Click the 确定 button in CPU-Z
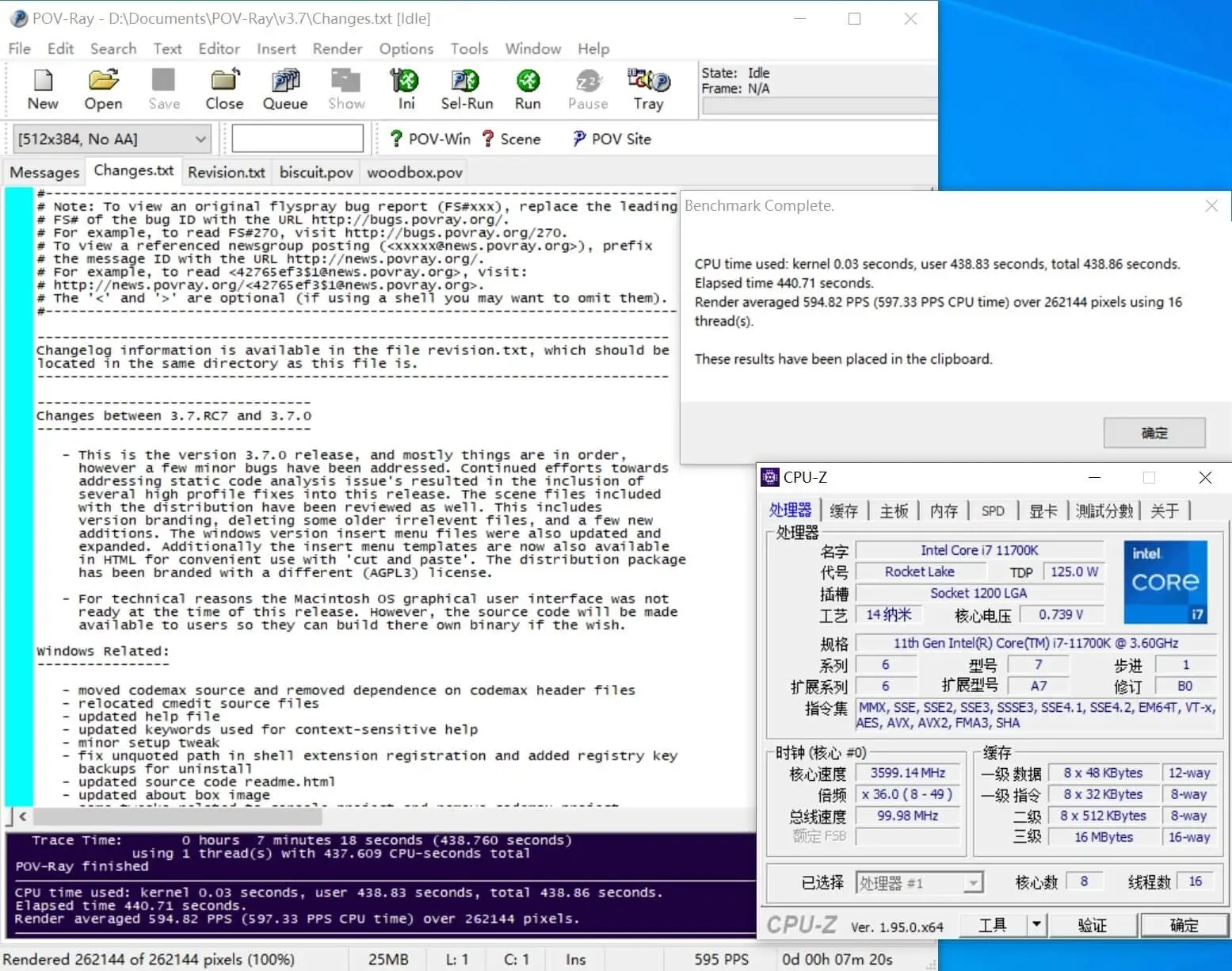Screen dimensions: 1232x971 [1184, 925]
